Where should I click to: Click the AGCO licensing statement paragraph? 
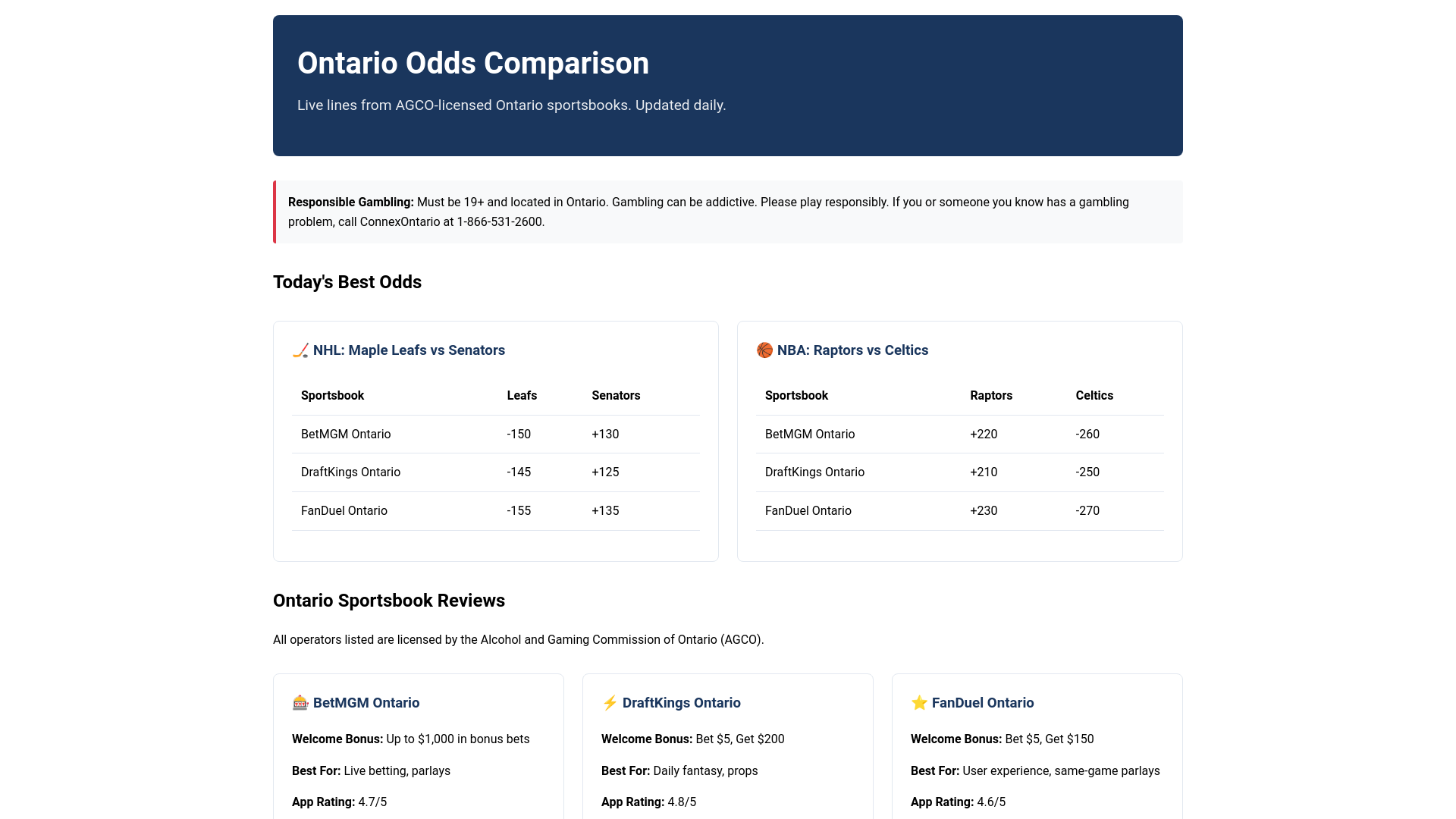519,640
